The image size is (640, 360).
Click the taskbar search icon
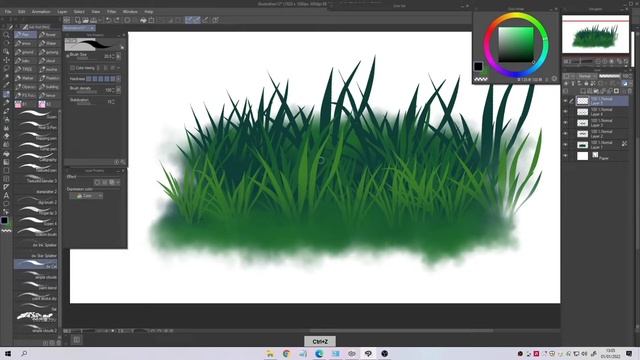point(24,353)
